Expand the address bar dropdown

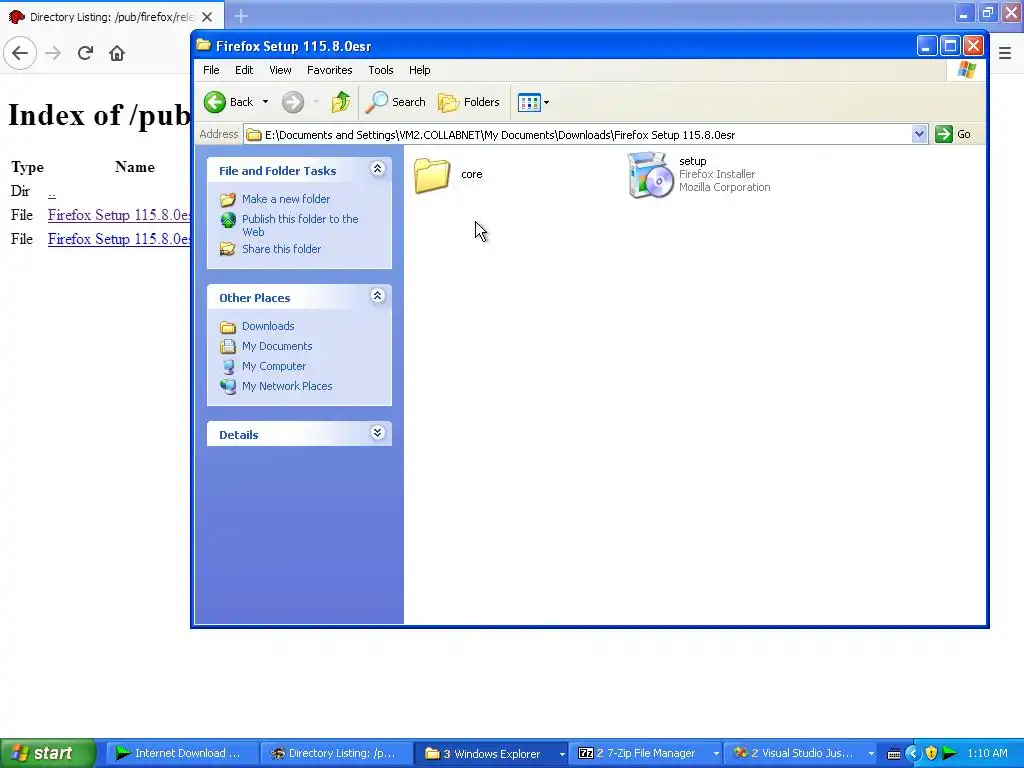click(920, 135)
